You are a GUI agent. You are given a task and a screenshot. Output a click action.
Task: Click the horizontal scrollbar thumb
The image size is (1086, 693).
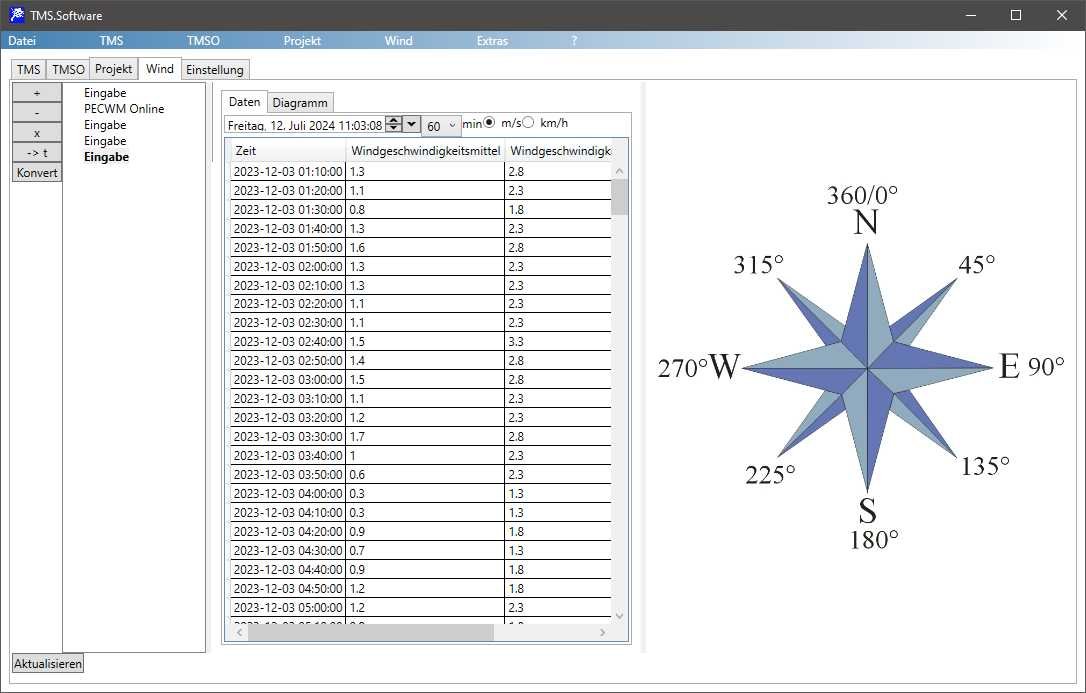[371, 632]
